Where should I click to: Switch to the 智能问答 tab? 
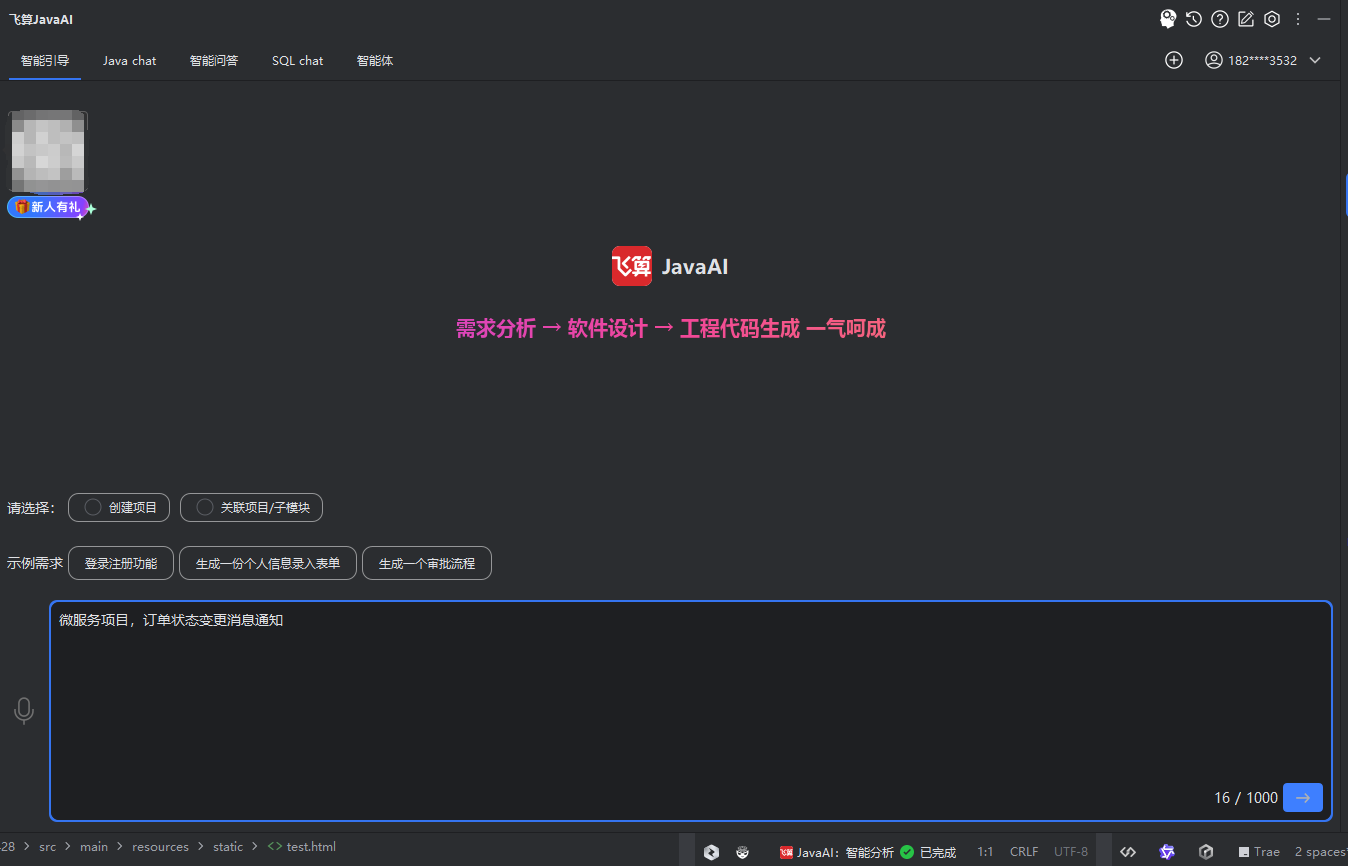click(x=214, y=61)
